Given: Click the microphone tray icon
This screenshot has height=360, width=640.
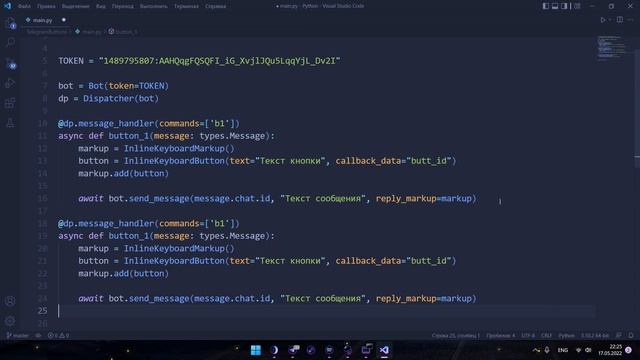Looking at the screenshot, I should click(547, 350).
